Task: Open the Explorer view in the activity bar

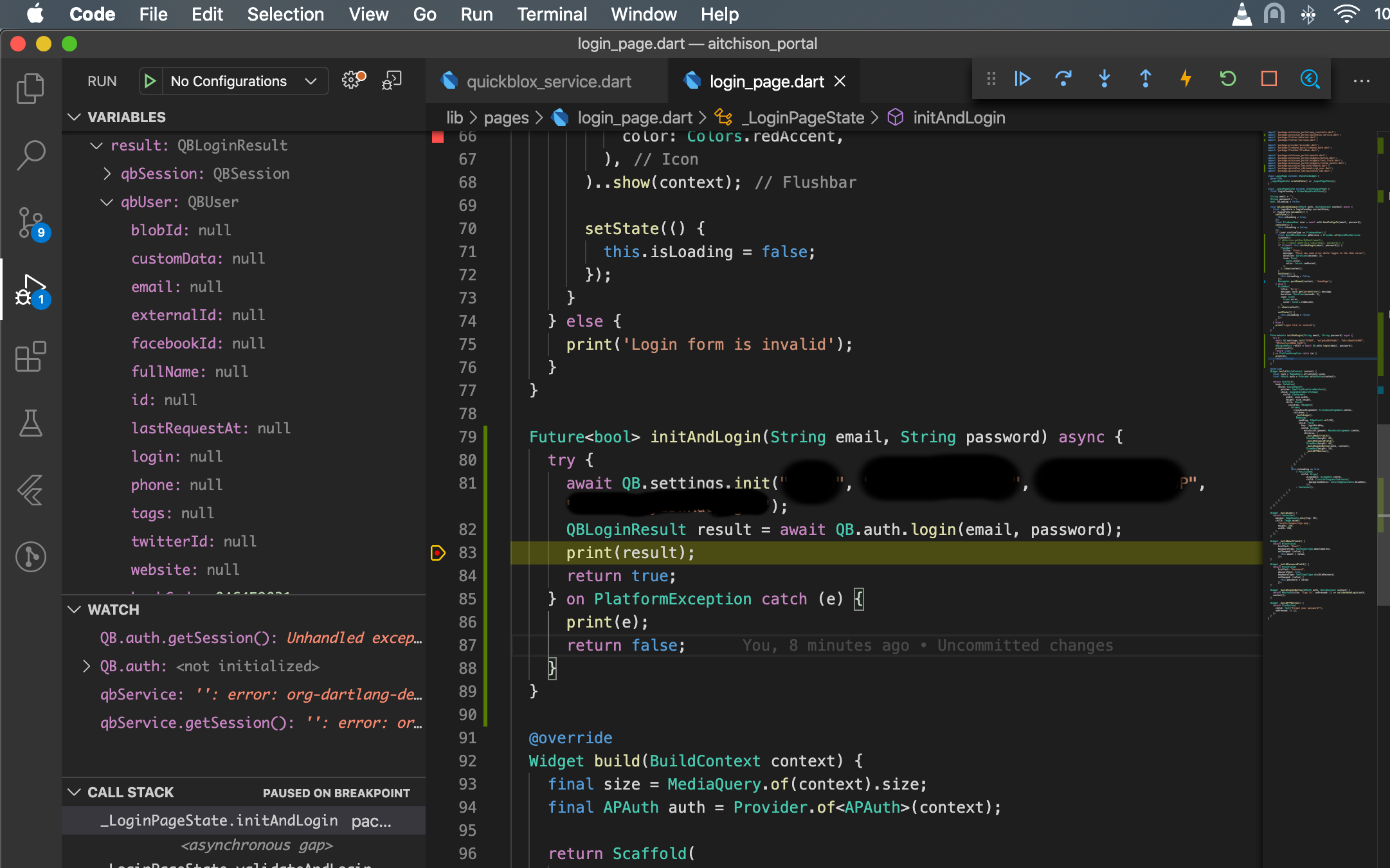Action: click(x=30, y=88)
